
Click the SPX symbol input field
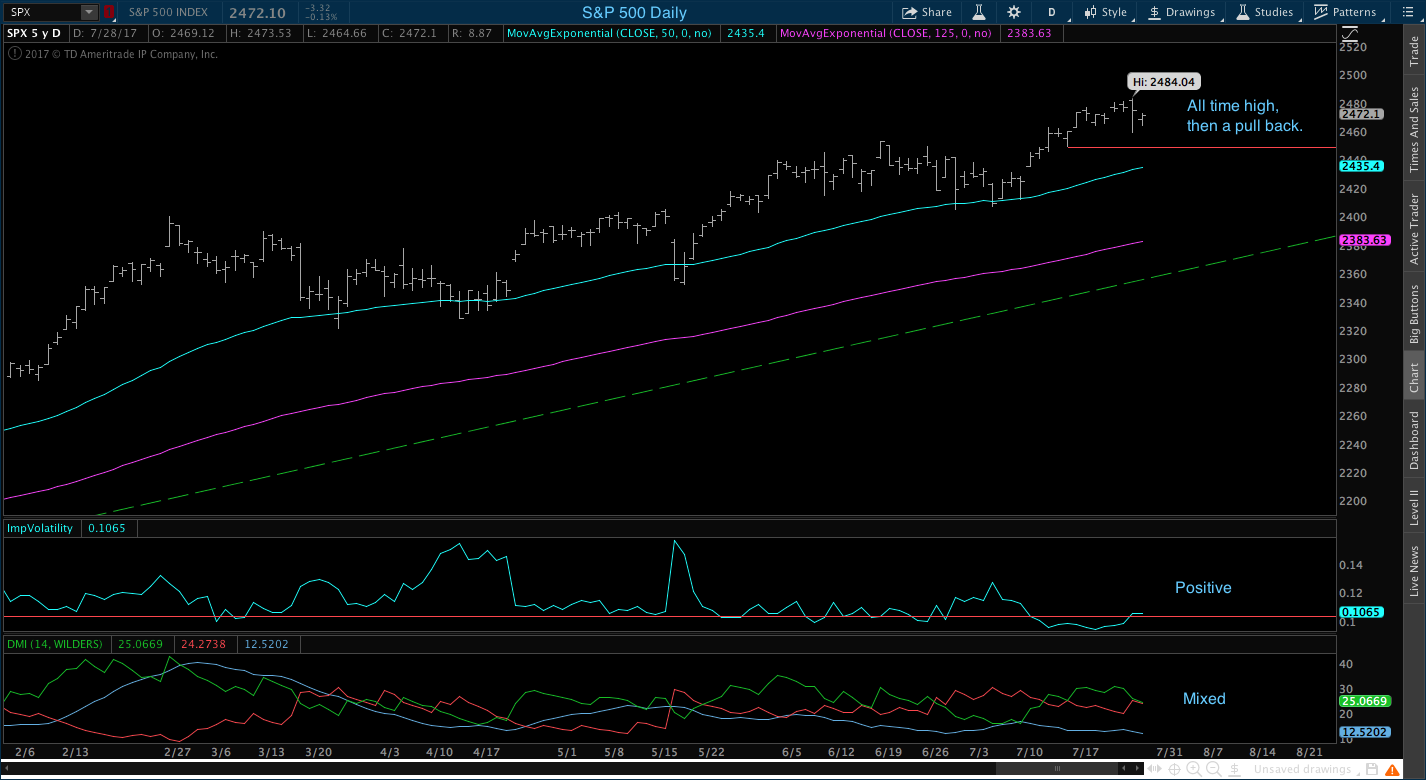tap(42, 12)
